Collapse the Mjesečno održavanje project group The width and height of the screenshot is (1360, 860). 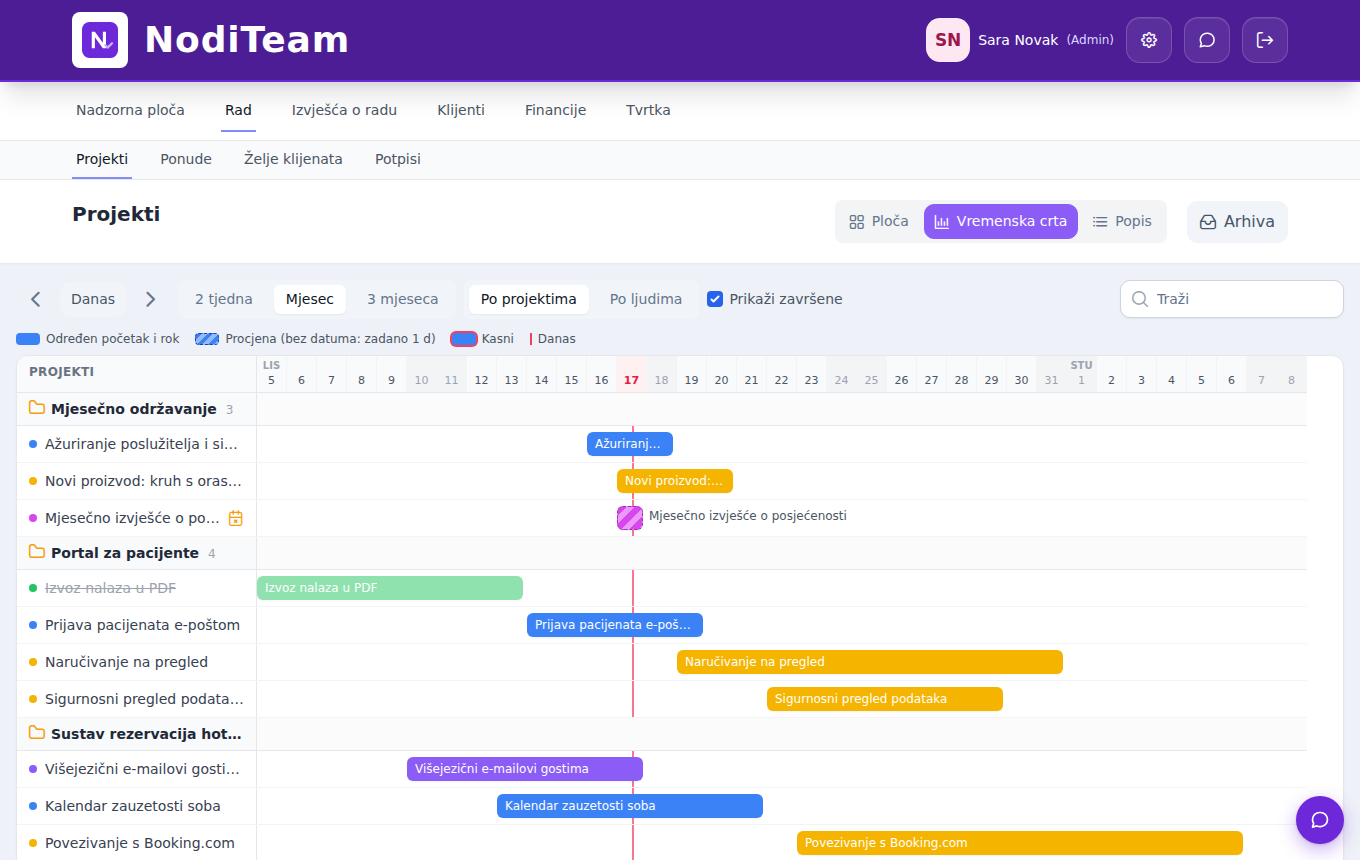pos(137,409)
